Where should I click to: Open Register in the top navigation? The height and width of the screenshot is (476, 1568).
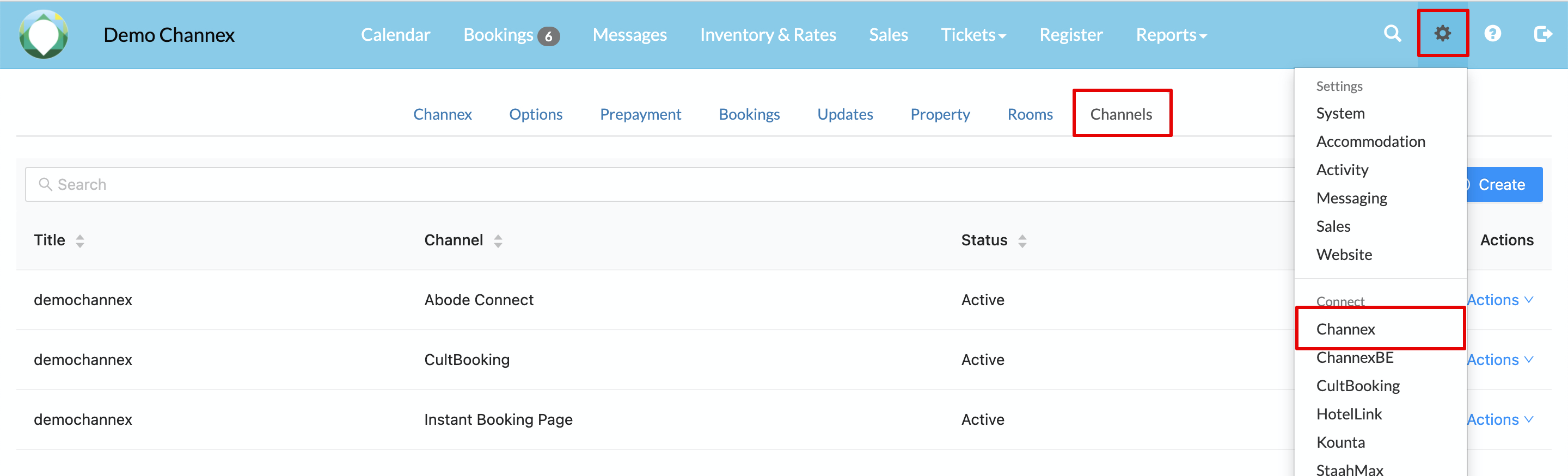pyautogui.click(x=1071, y=35)
